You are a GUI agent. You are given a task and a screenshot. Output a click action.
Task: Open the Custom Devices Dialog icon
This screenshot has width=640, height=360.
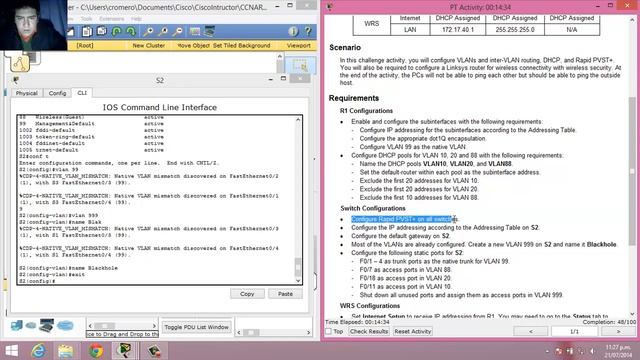click(210, 31)
